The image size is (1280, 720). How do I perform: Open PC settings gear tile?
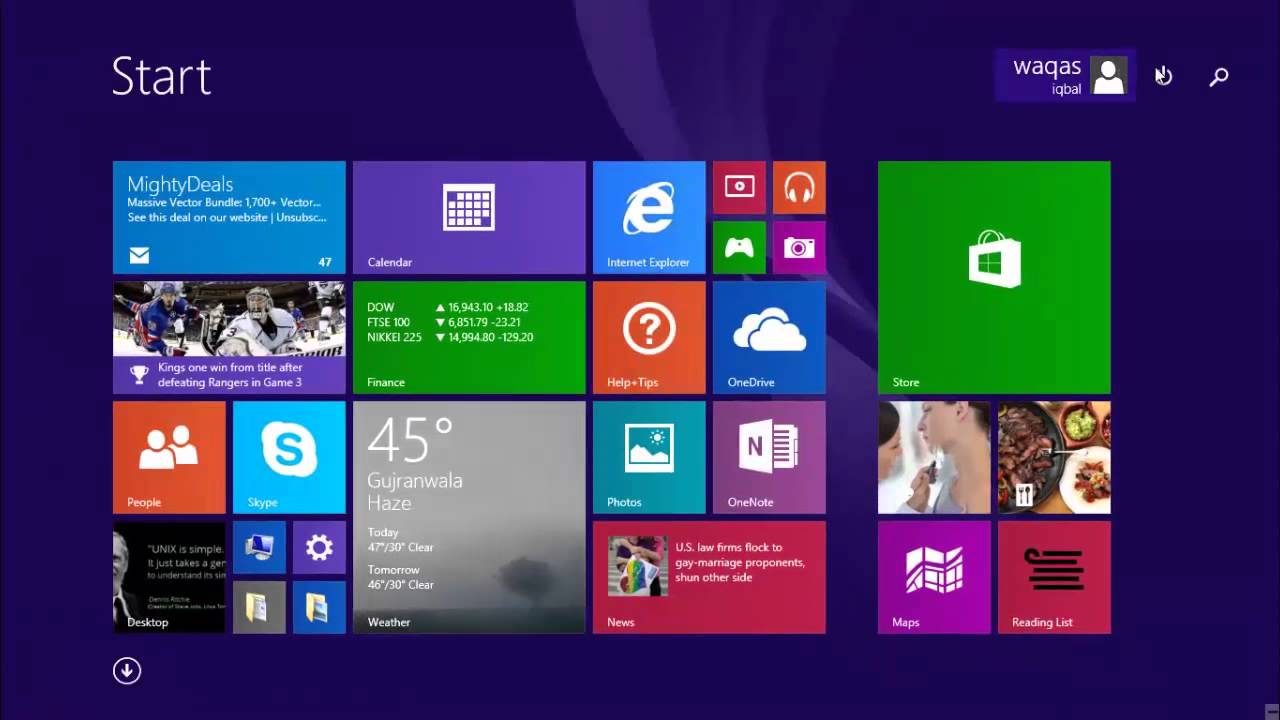[x=319, y=547]
